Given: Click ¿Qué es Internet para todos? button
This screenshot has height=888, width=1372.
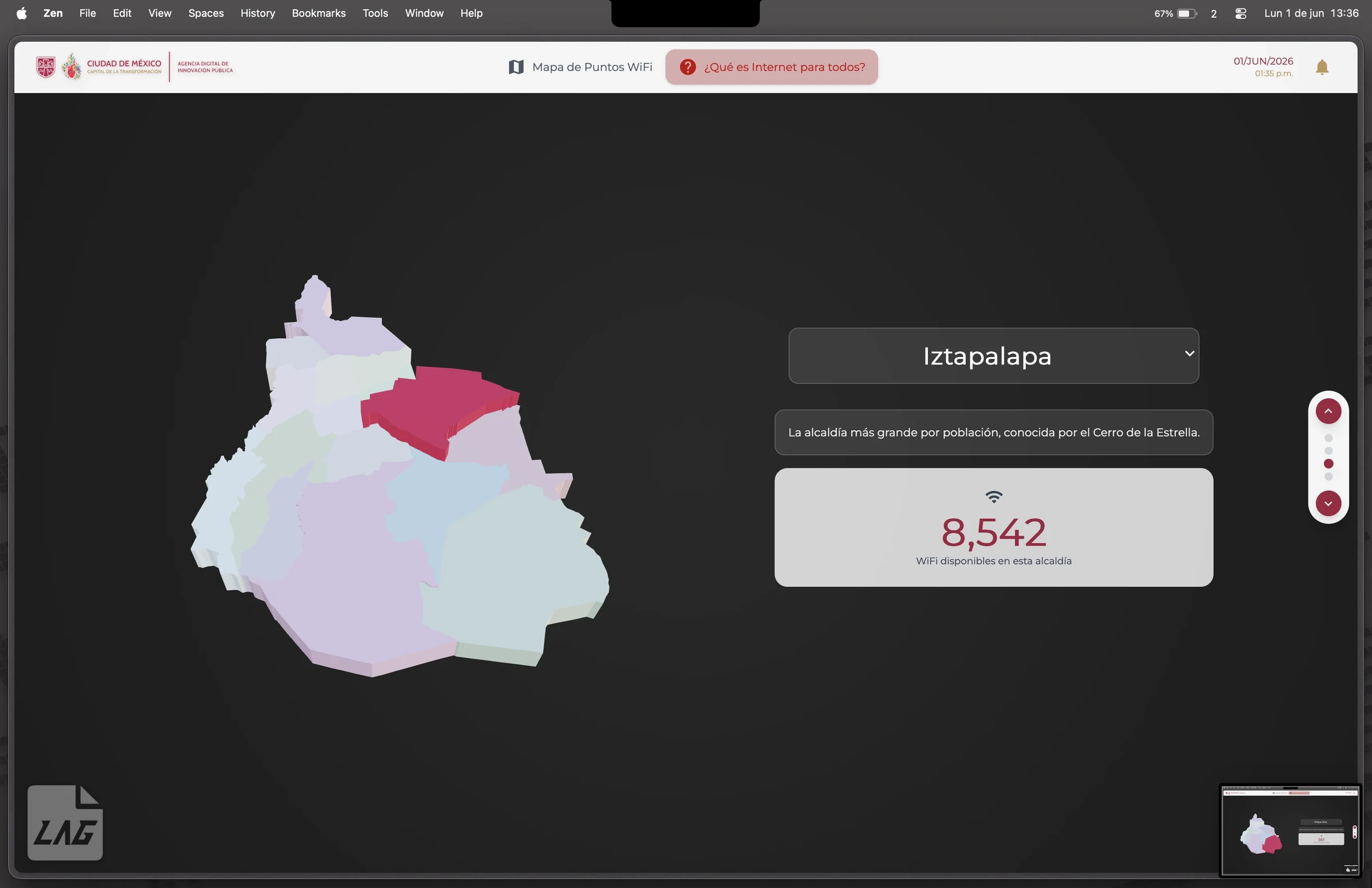Looking at the screenshot, I should tap(771, 67).
